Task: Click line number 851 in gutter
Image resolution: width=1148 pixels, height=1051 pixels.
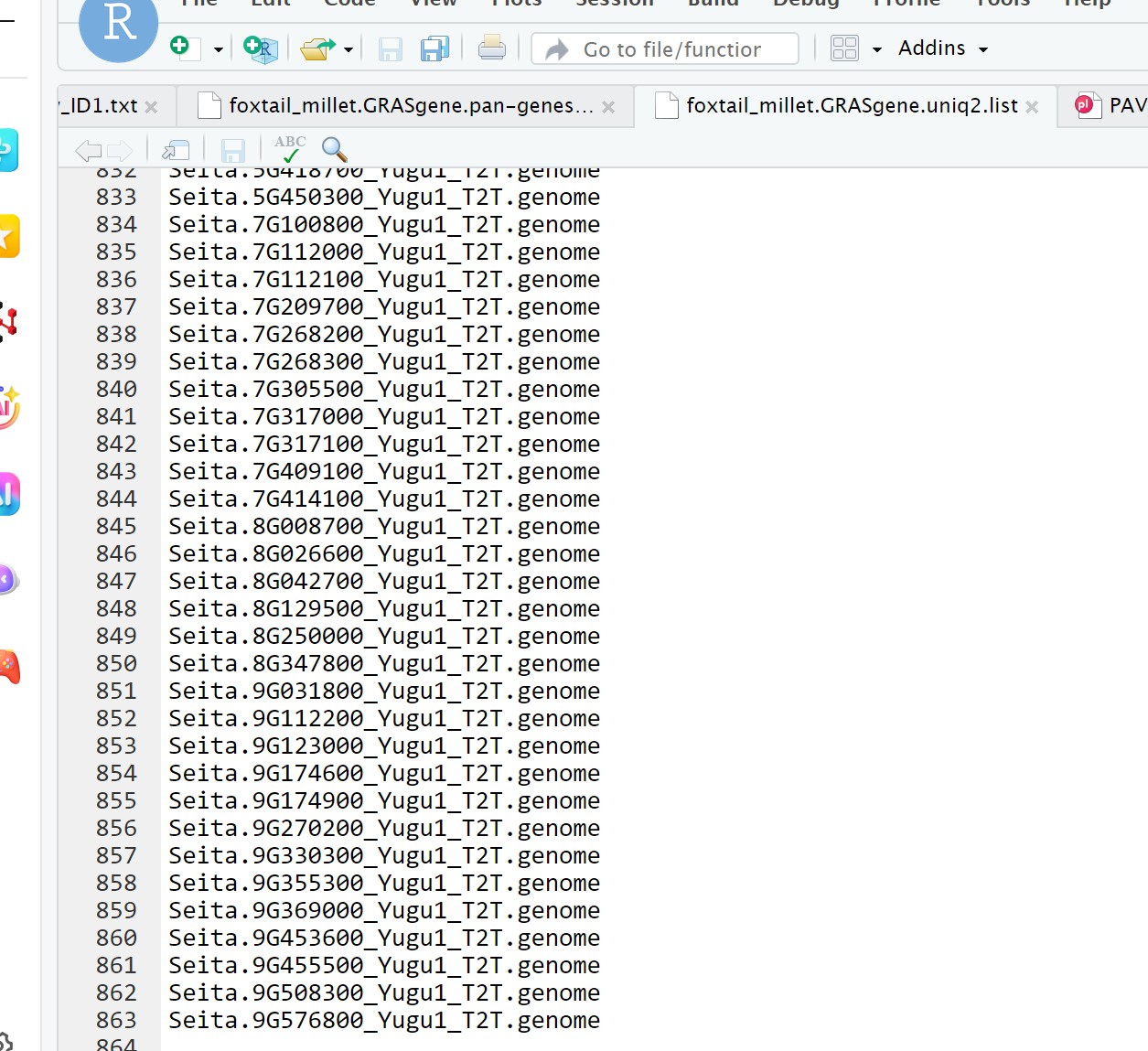Action: click(116, 692)
